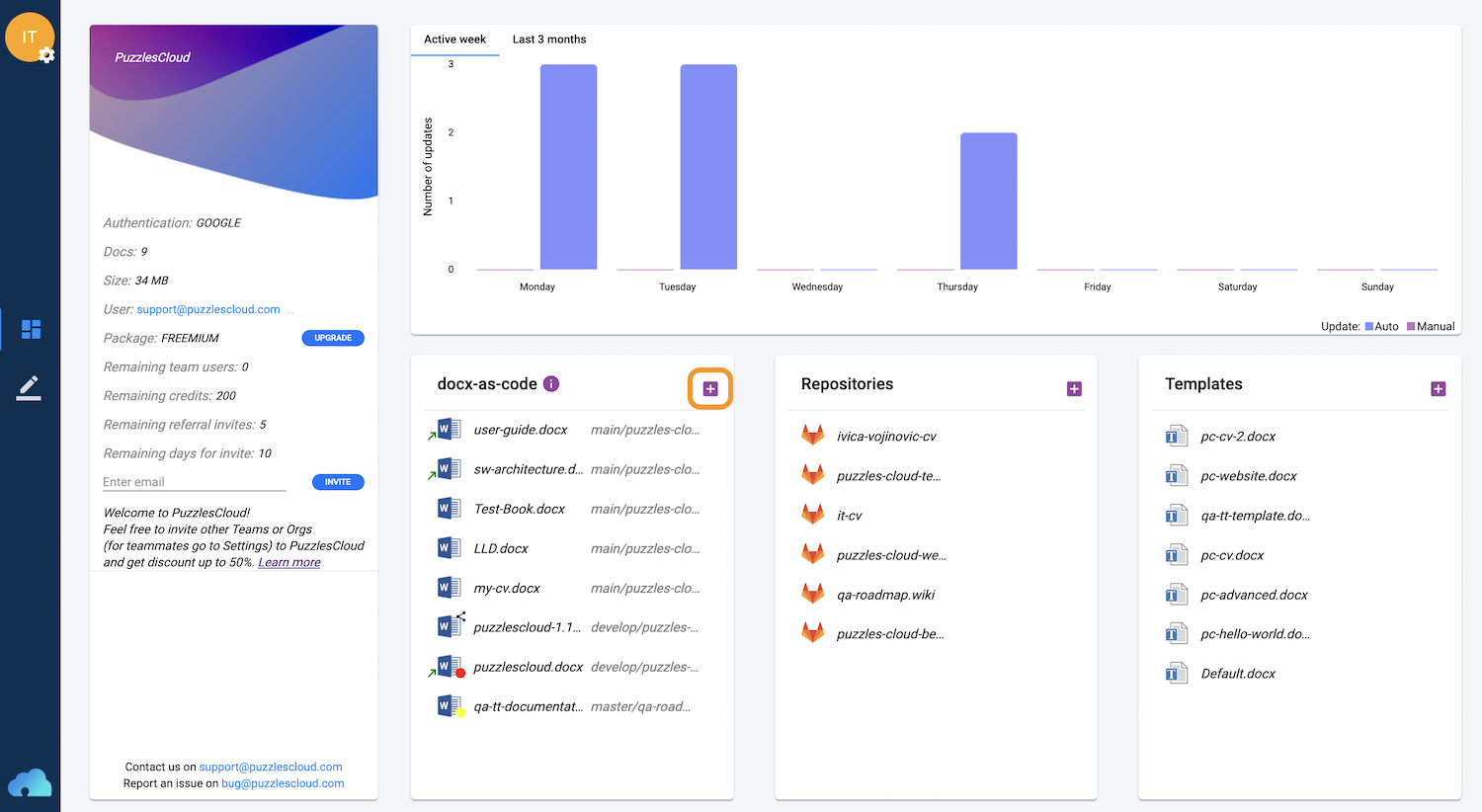The image size is (1482, 812).
Task: Open the IT user avatar settings
Action: tap(30, 38)
